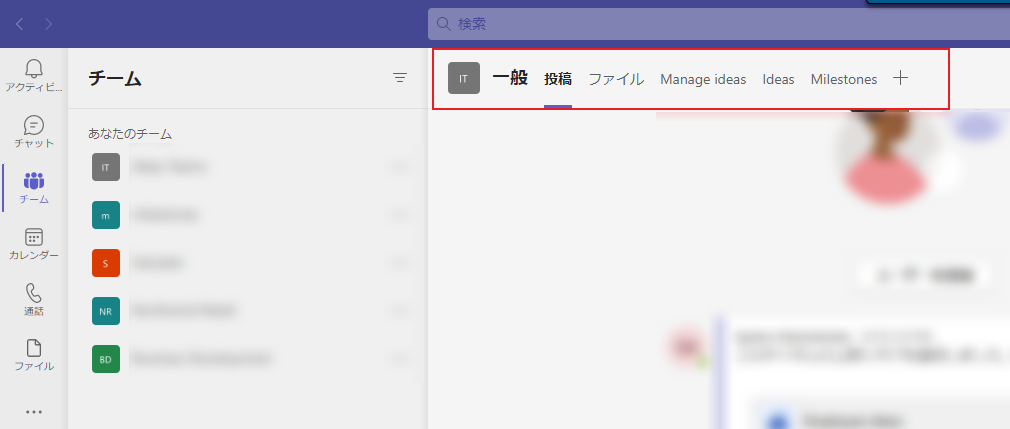Screen dimensions: 1010x429
Task: Open the Manage ideas tab
Action: pyautogui.click(x=703, y=79)
